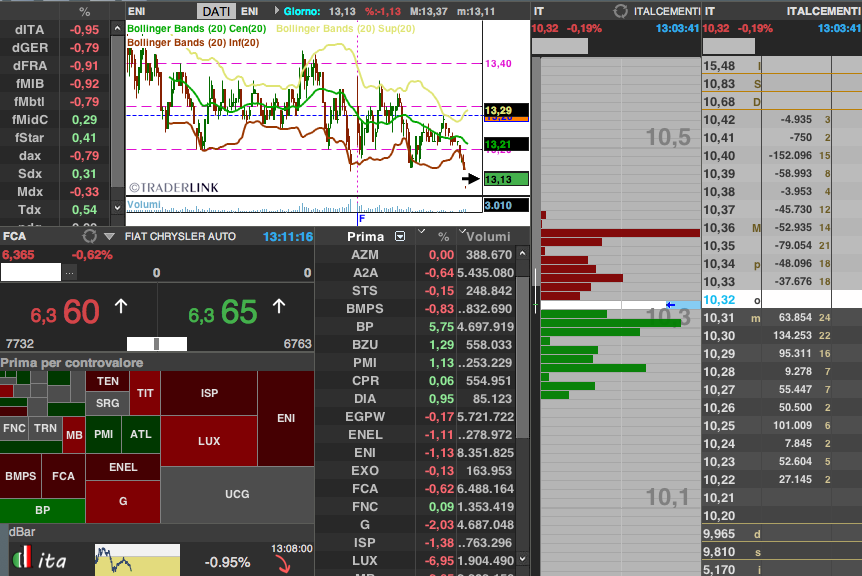Viewport: 862px width, 576px height.
Task: Click the green 13,13 price label on chart
Action: (x=506, y=179)
